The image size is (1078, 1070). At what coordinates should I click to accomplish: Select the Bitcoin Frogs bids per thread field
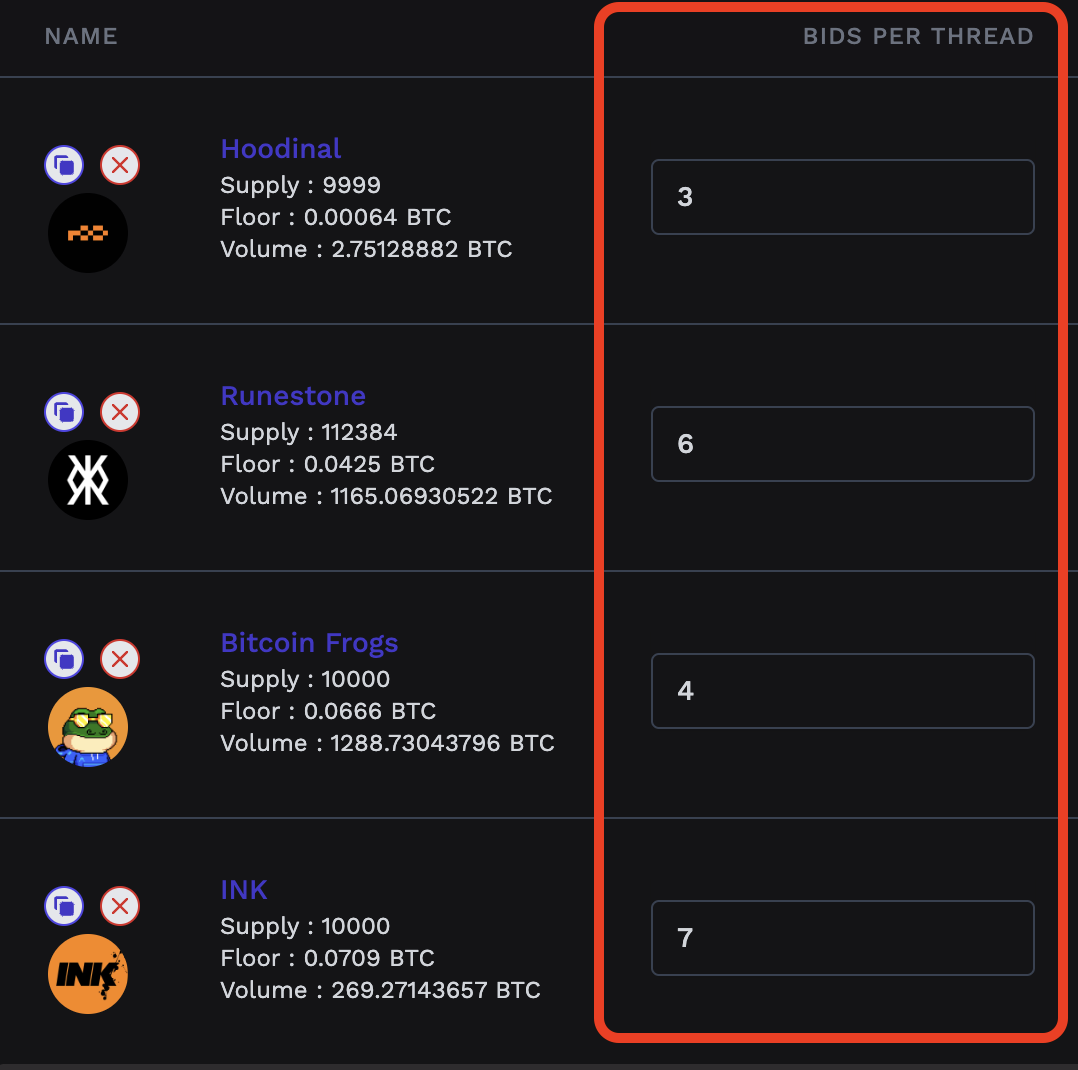tap(842, 691)
